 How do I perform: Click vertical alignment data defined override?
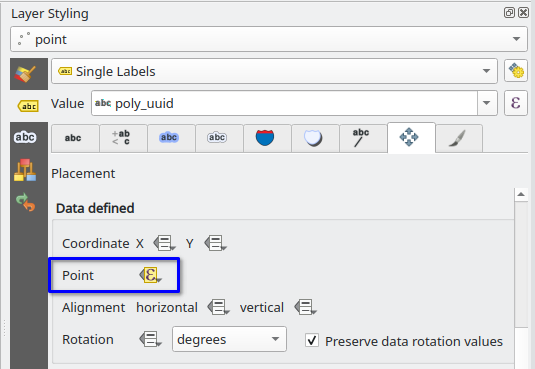click(306, 307)
